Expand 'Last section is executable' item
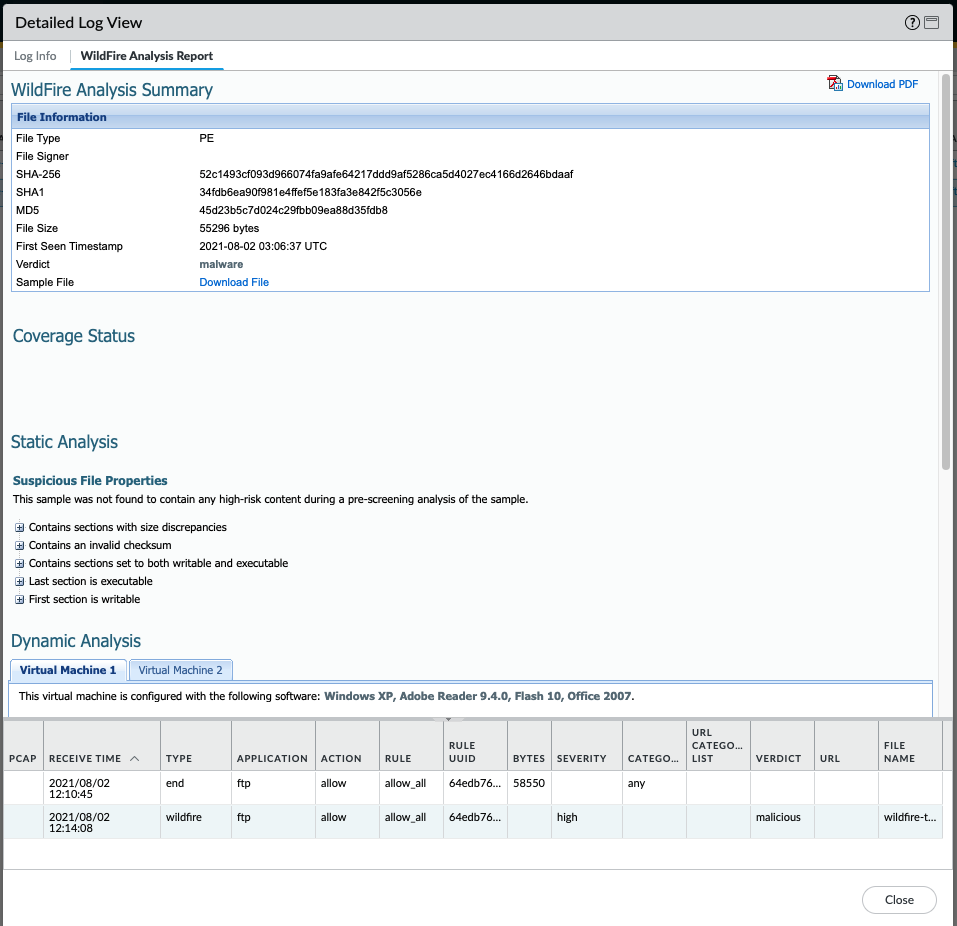957x926 pixels. tap(19, 581)
